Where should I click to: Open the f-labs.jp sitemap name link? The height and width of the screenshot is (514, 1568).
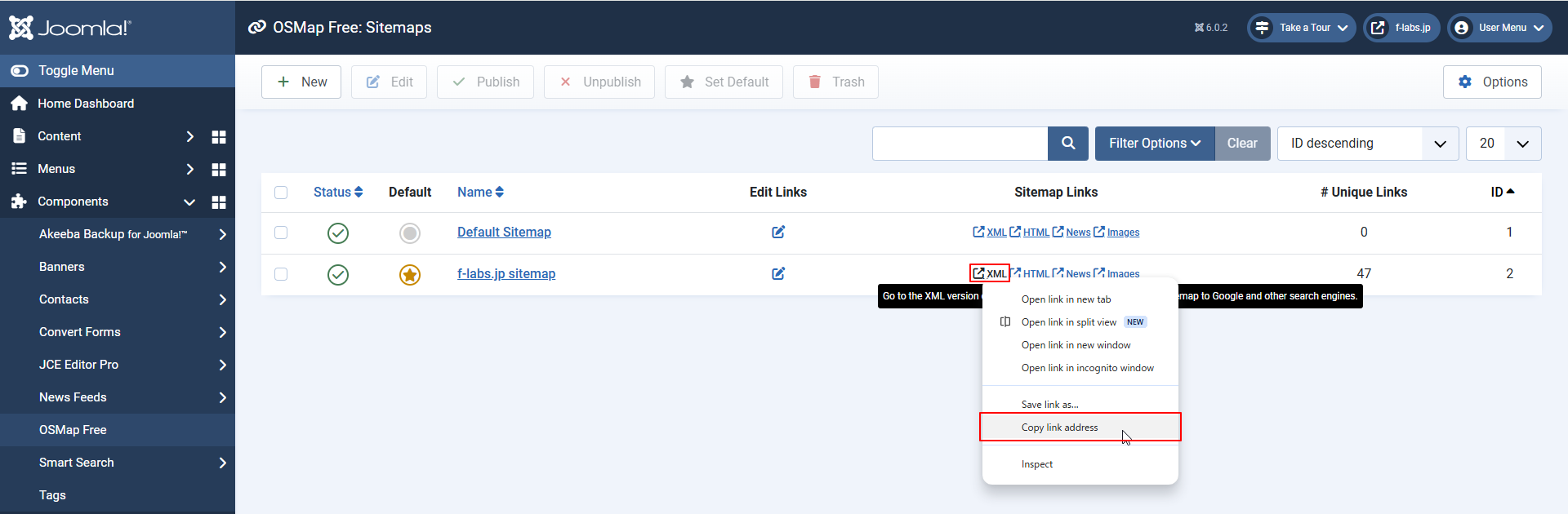click(506, 274)
